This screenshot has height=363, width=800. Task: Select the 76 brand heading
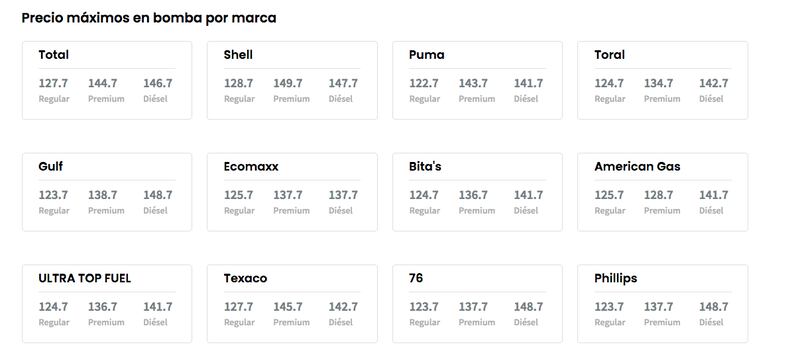click(x=416, y=278)
